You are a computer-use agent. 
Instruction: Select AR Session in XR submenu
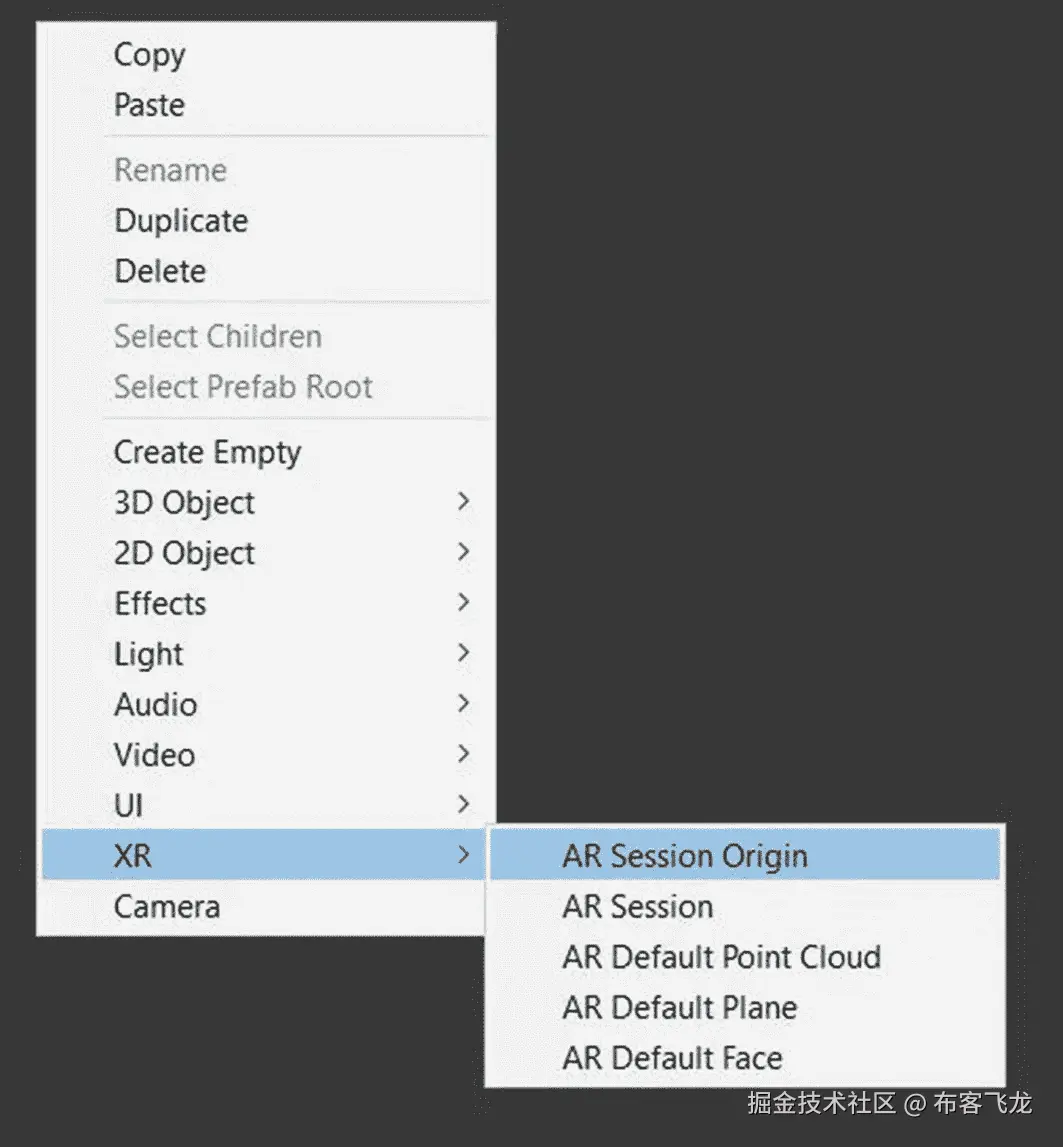tap(638, 907)
